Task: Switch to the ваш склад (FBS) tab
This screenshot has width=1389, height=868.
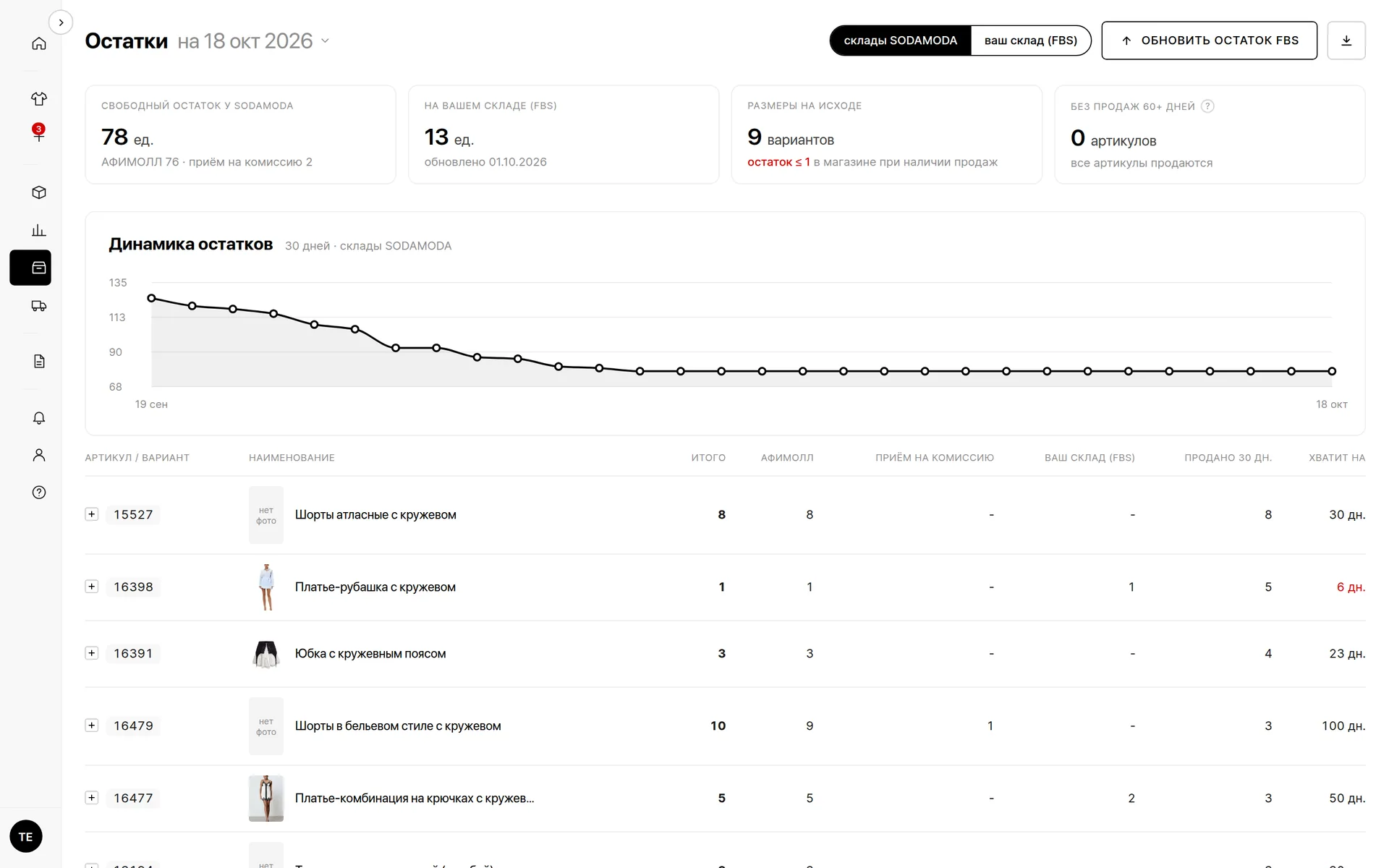Action: tap(1030, 41)
